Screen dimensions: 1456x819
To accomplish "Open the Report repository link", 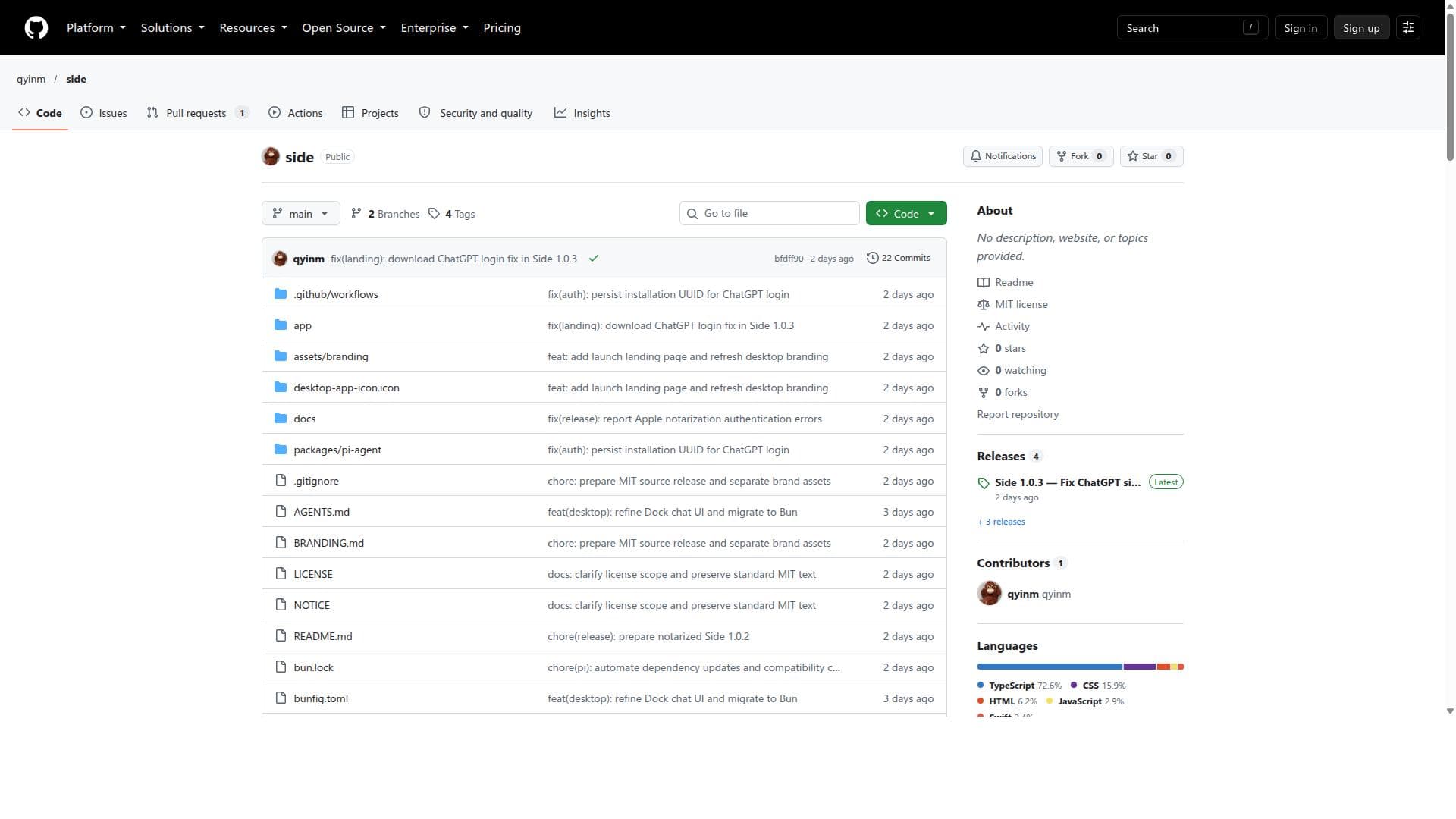I will coord(1018,414).
